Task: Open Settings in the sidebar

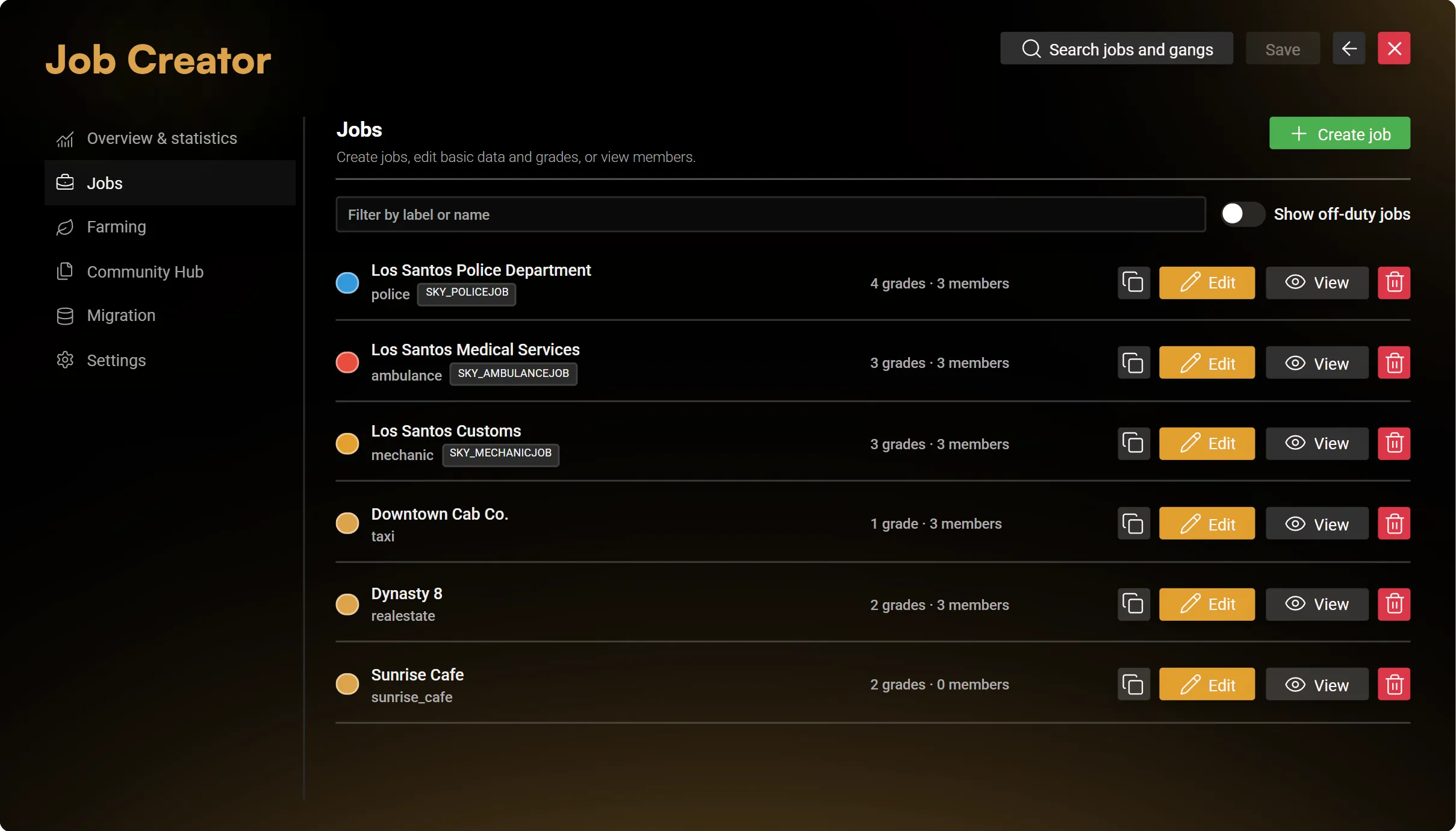Action: click(x=170, y=360)
